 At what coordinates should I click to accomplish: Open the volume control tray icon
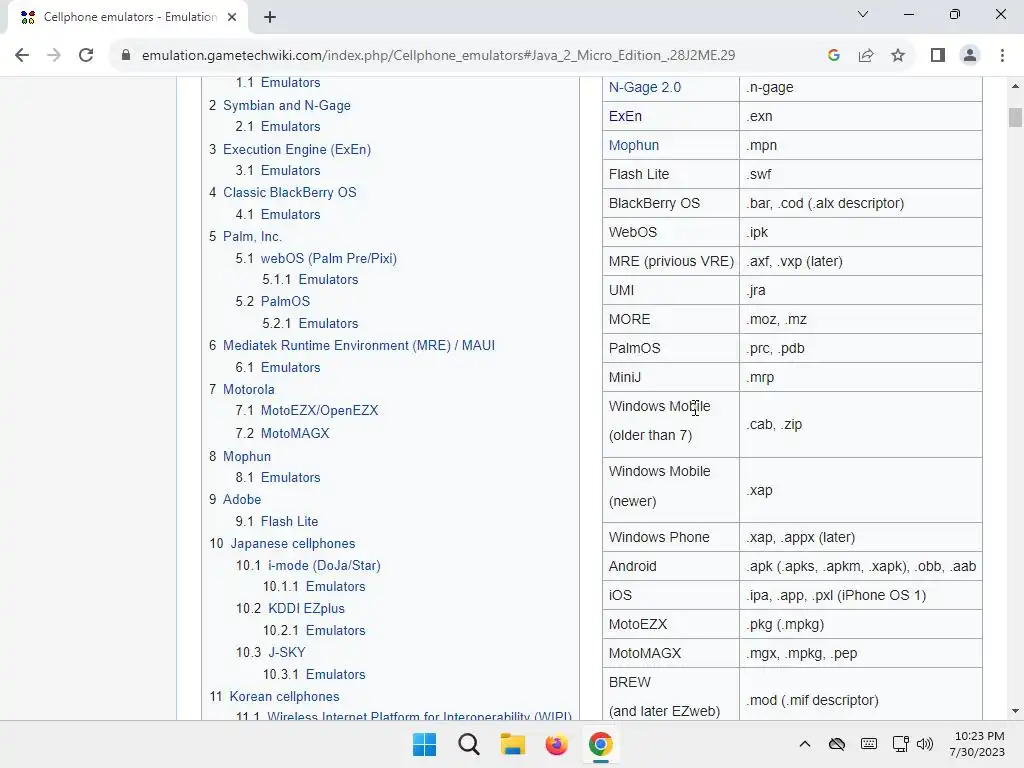(x=925, y=744)
